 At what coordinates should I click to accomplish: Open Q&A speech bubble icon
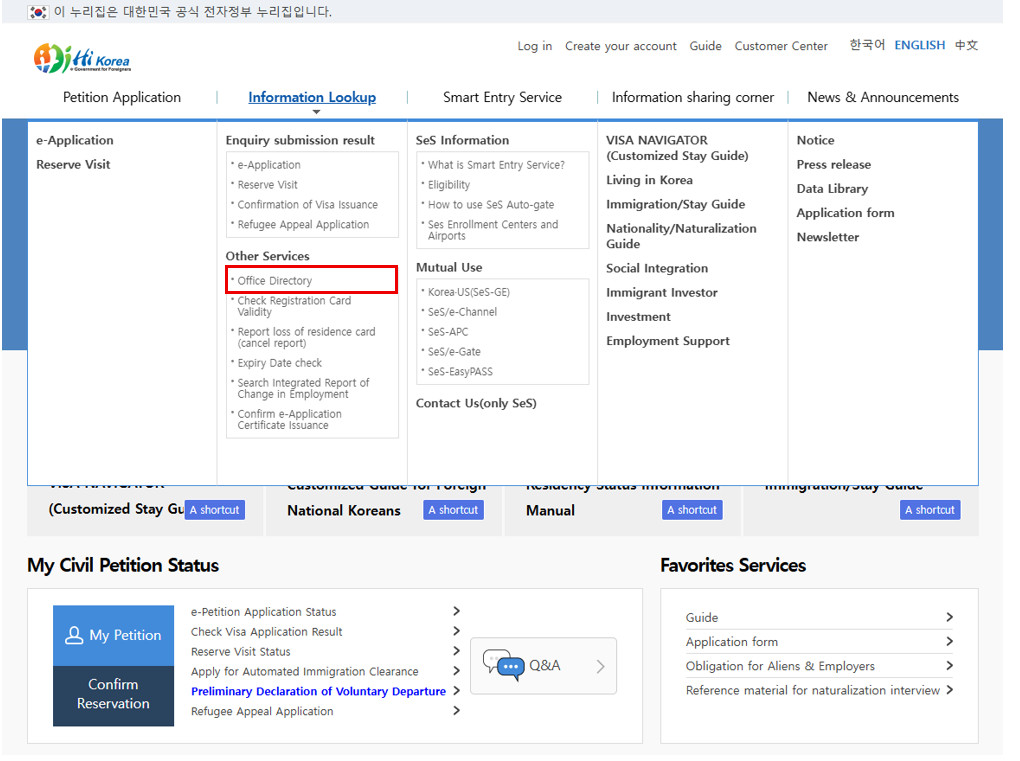coord(503,665)
